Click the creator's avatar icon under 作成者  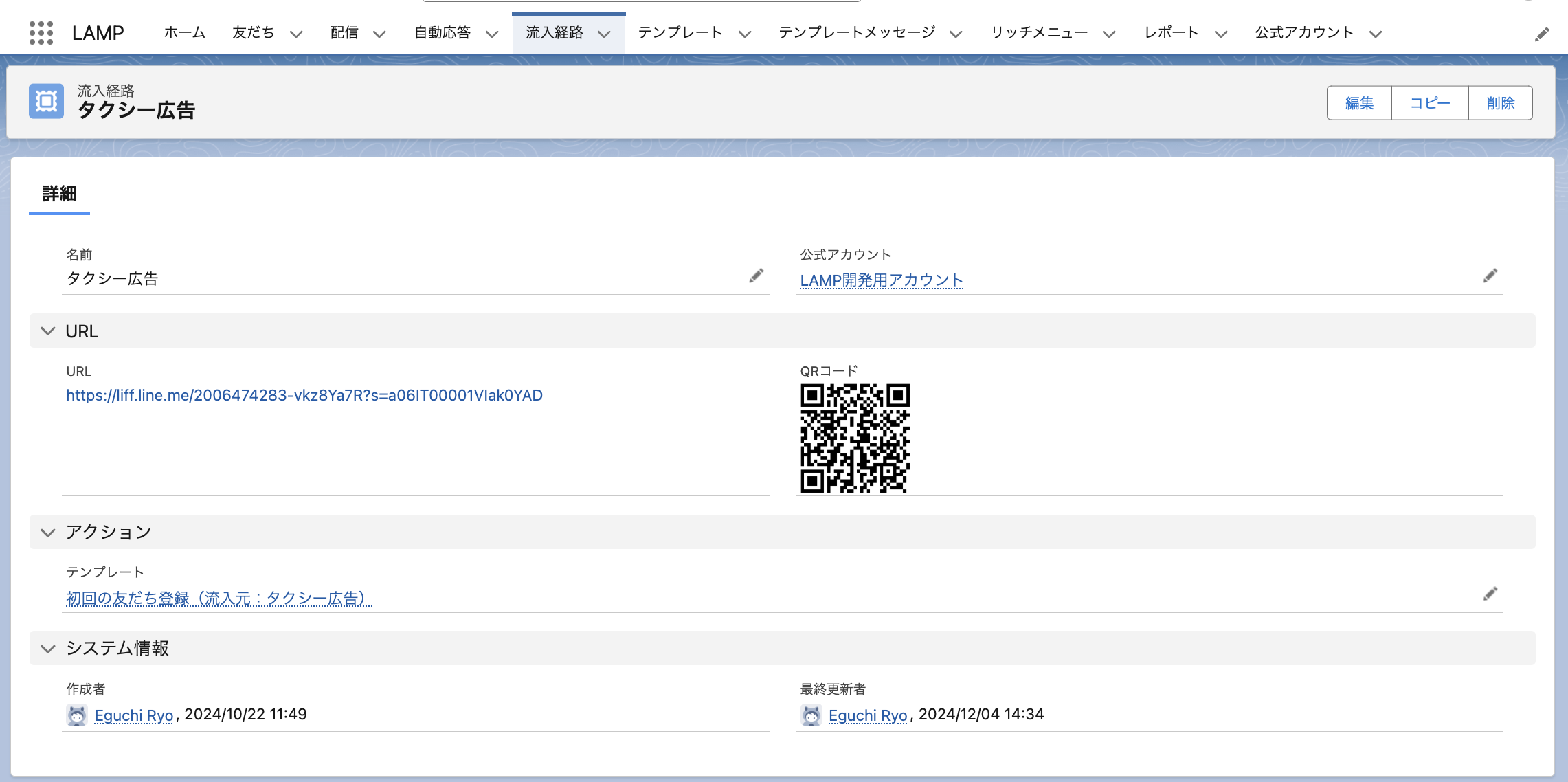[x=77, y=715]
